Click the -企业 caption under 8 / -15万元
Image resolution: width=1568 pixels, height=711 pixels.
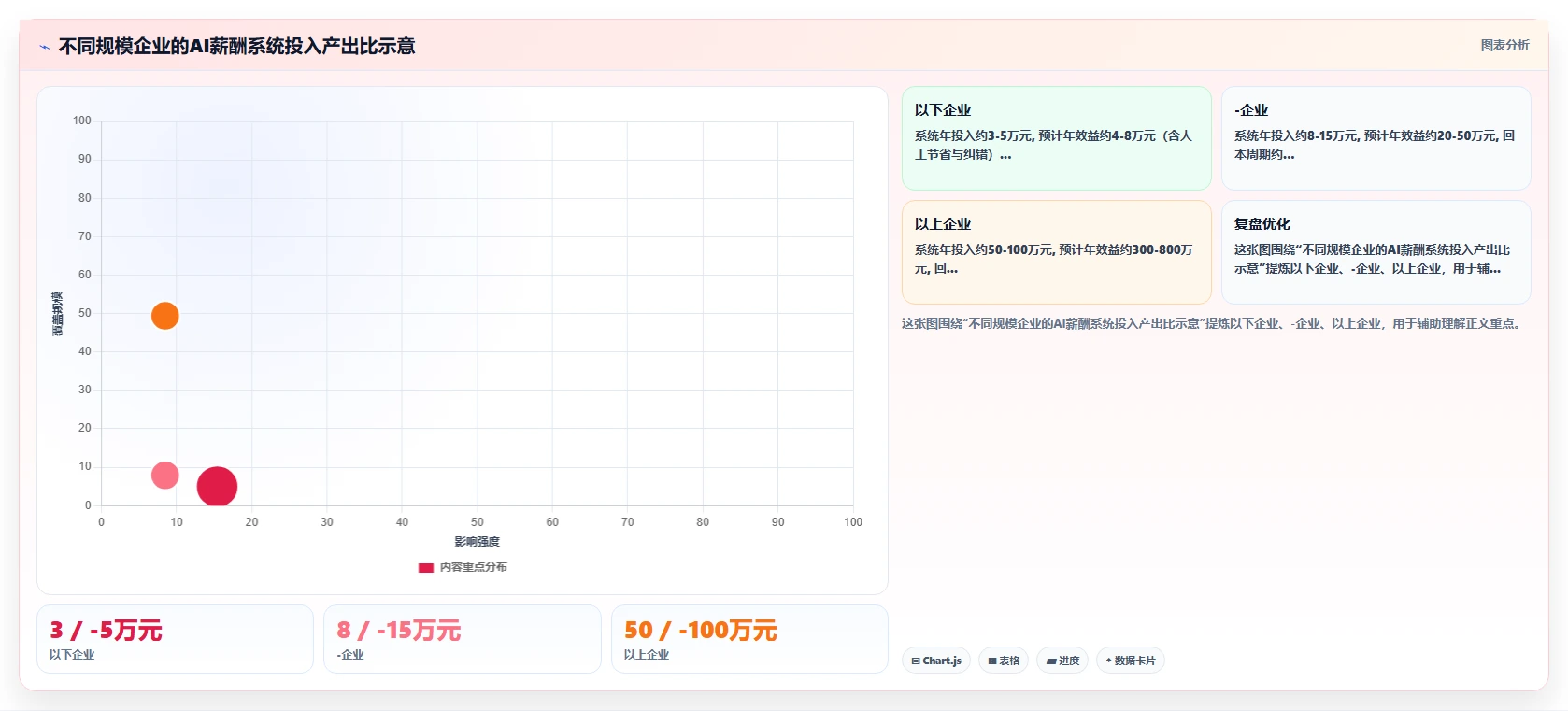pos(350,655)
